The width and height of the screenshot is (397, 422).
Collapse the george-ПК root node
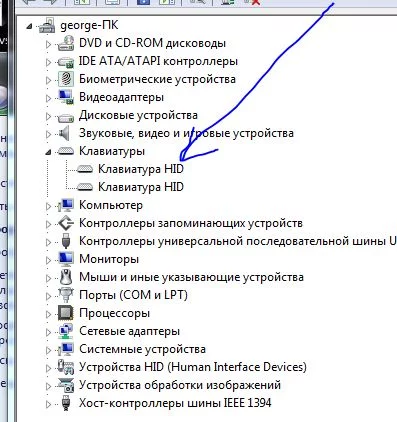(x=29, y=26)
